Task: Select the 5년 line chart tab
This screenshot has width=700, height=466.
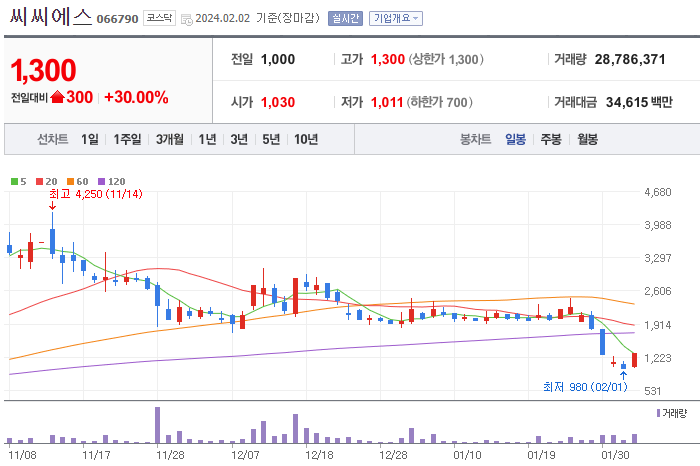Action: 271,139
